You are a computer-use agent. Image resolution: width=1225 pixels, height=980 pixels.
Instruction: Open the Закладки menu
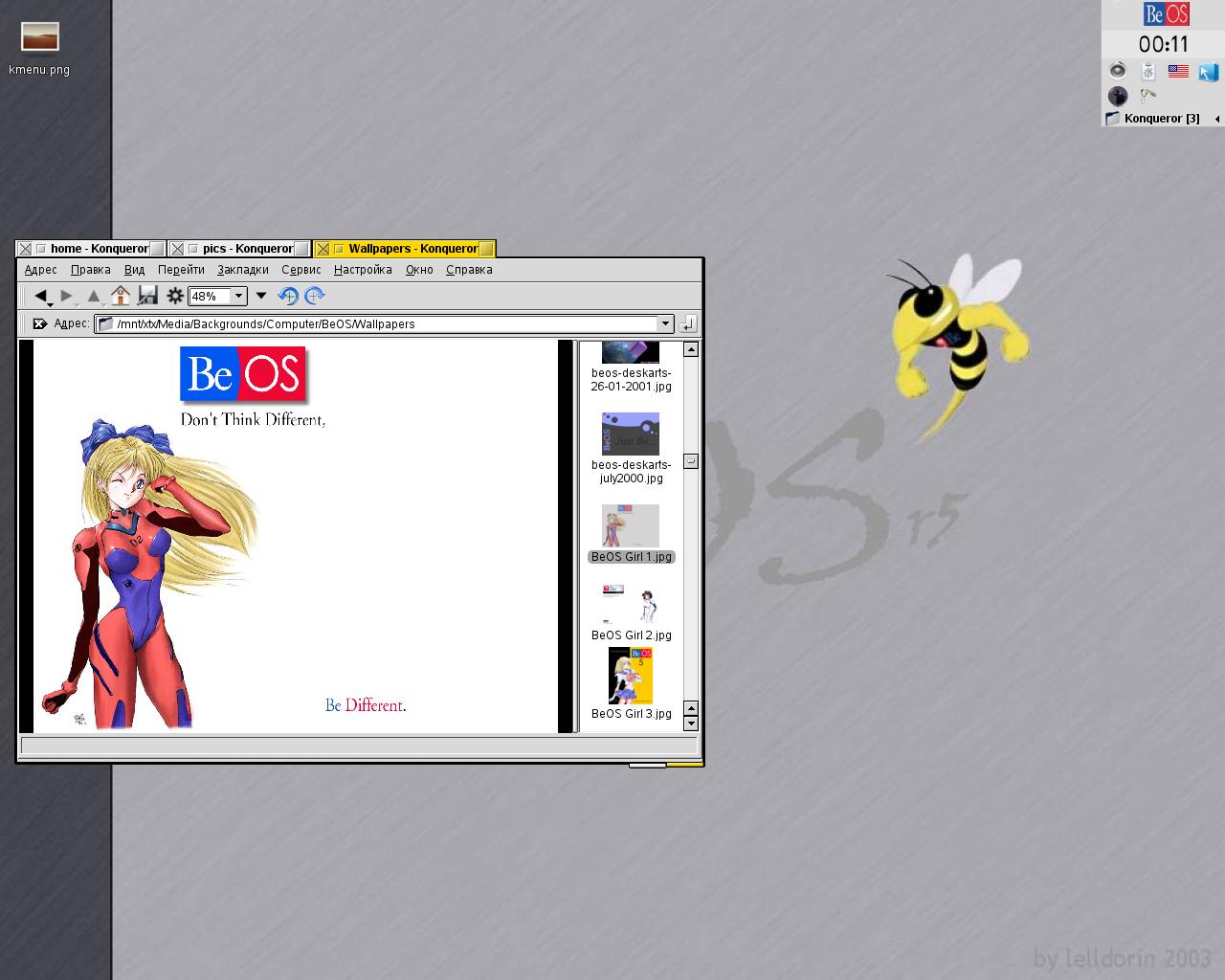coord(243,270)
